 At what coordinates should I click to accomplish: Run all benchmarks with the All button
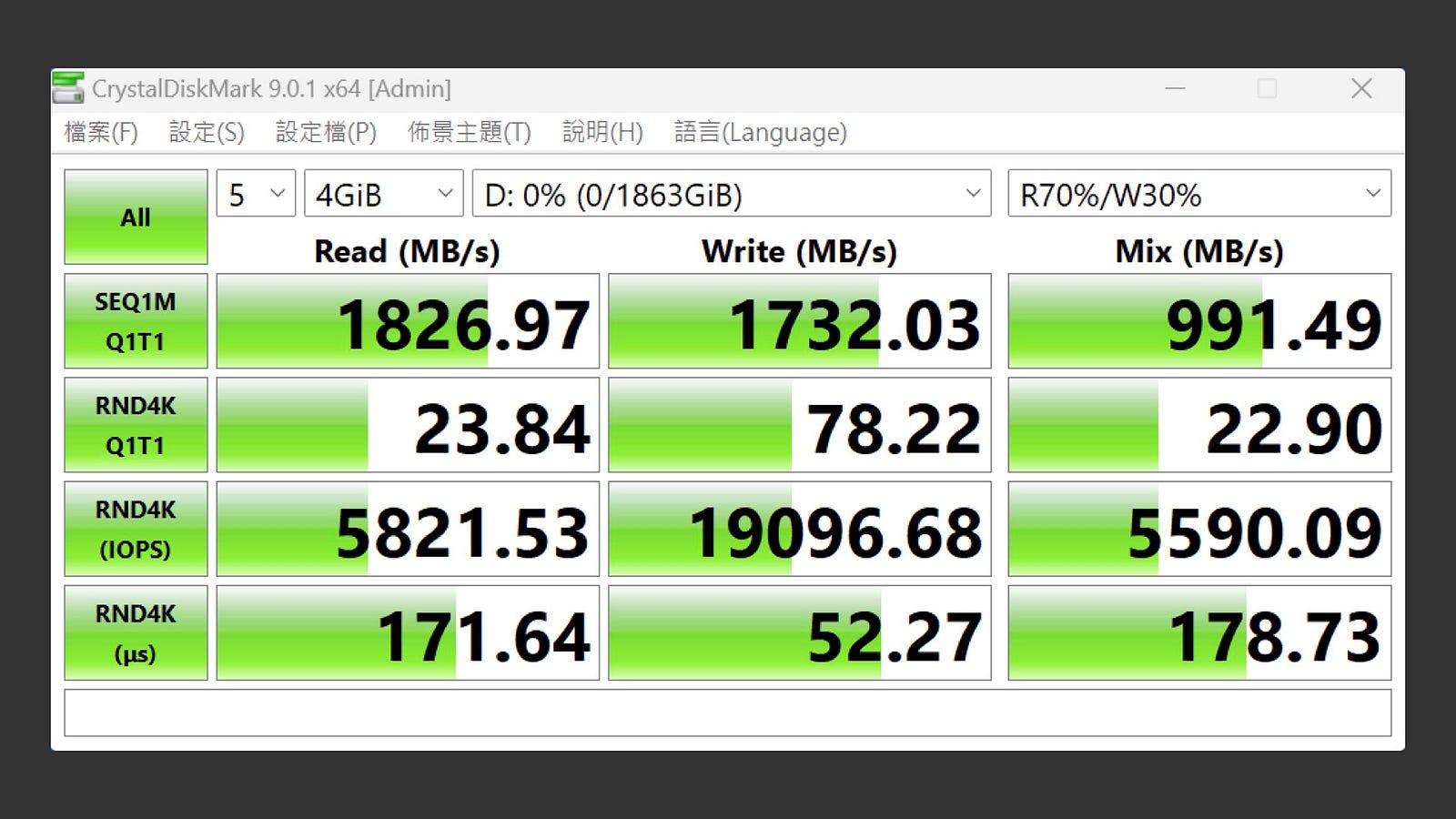(x=136, y=217)
